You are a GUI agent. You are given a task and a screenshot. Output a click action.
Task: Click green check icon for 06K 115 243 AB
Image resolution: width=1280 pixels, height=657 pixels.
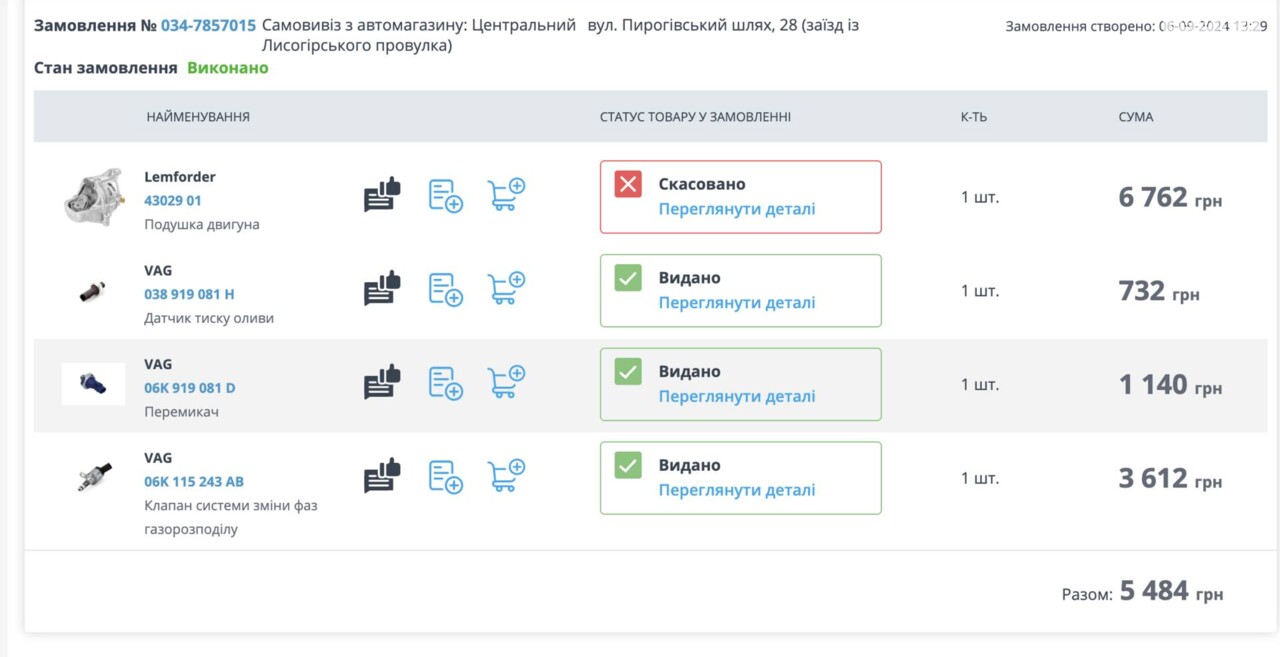point(628,465)
